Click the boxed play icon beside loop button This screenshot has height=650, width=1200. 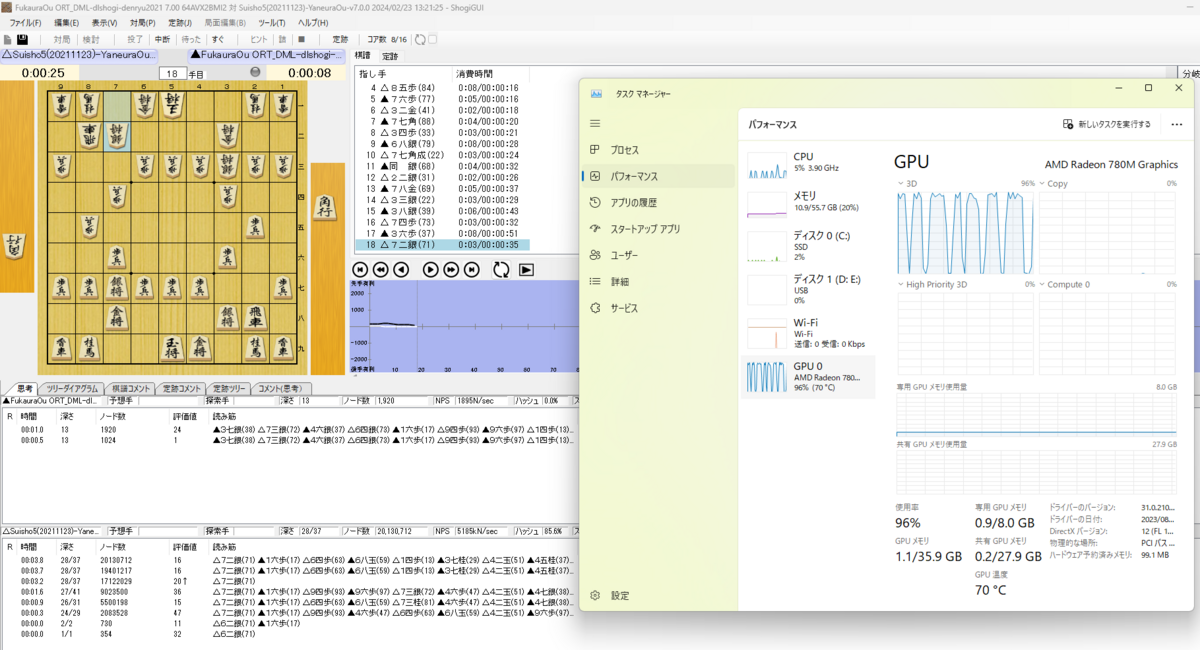pos(526,269)
